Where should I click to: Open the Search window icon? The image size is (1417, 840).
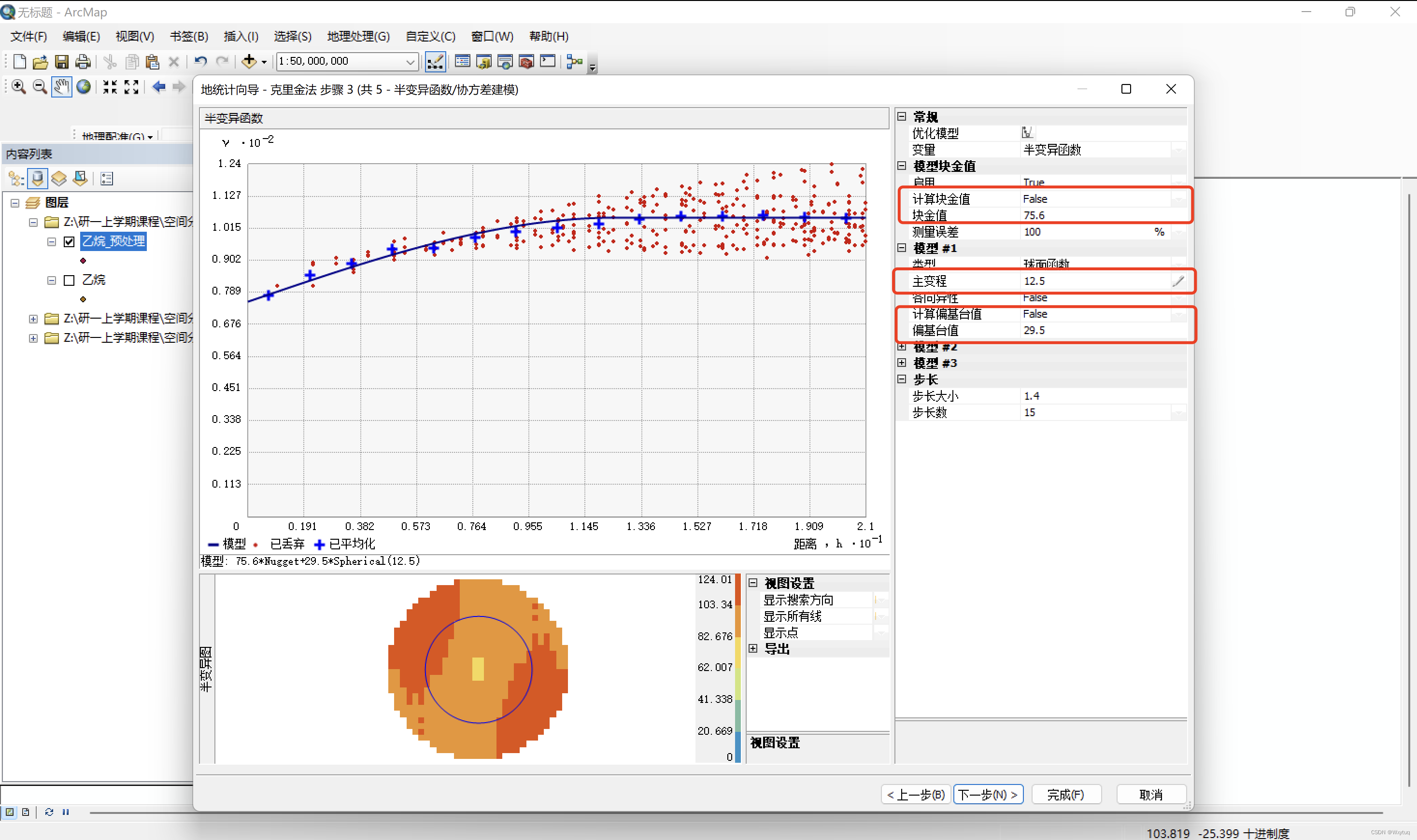tap(505, 61)
